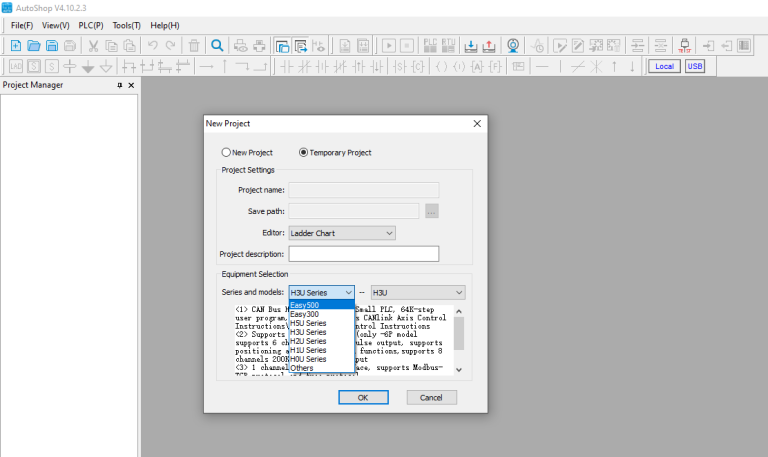Choose H3U Series from the list
The width and height of the screenshot is (768, 457).
(x=322, y=332)
